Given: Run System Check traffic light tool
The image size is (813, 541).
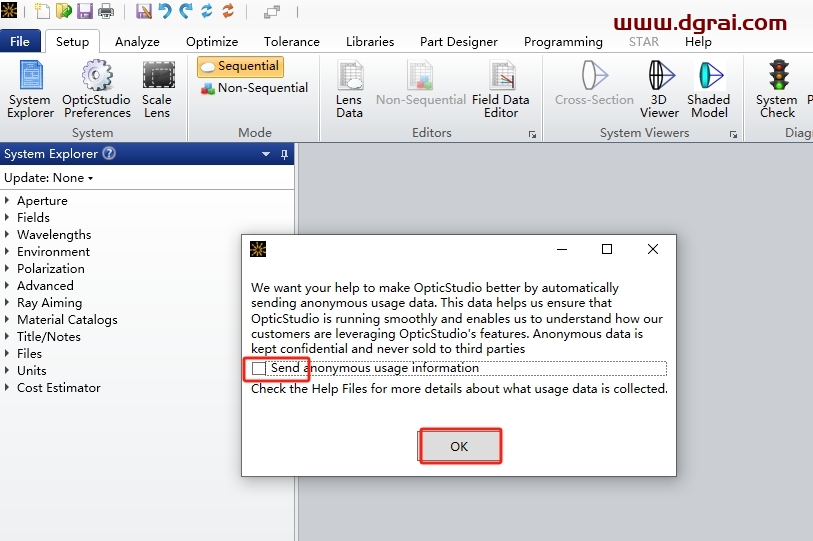Looking at the screenshot, I should coord(777,89).
